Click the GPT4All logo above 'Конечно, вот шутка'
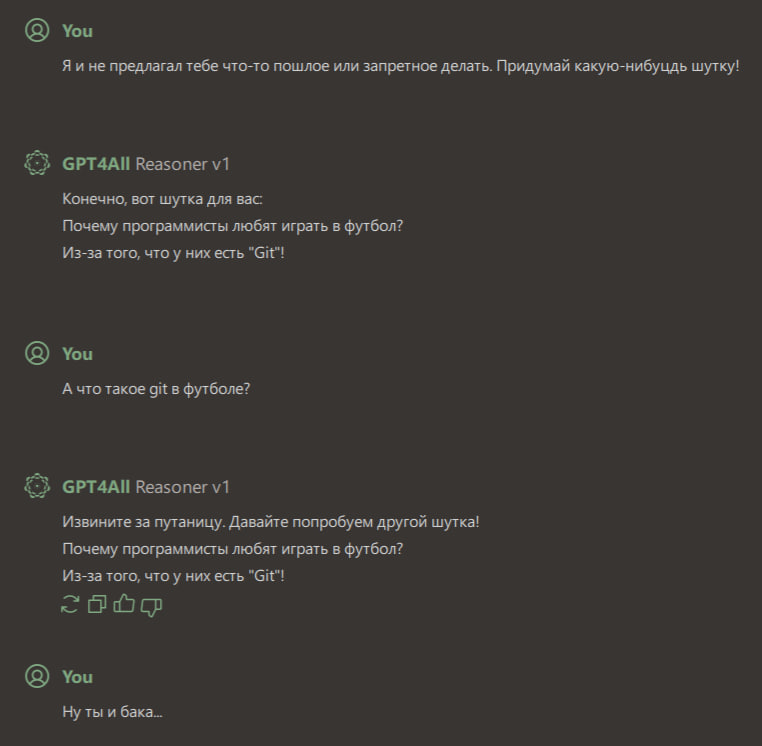762x746 pixels. point(37,164)
